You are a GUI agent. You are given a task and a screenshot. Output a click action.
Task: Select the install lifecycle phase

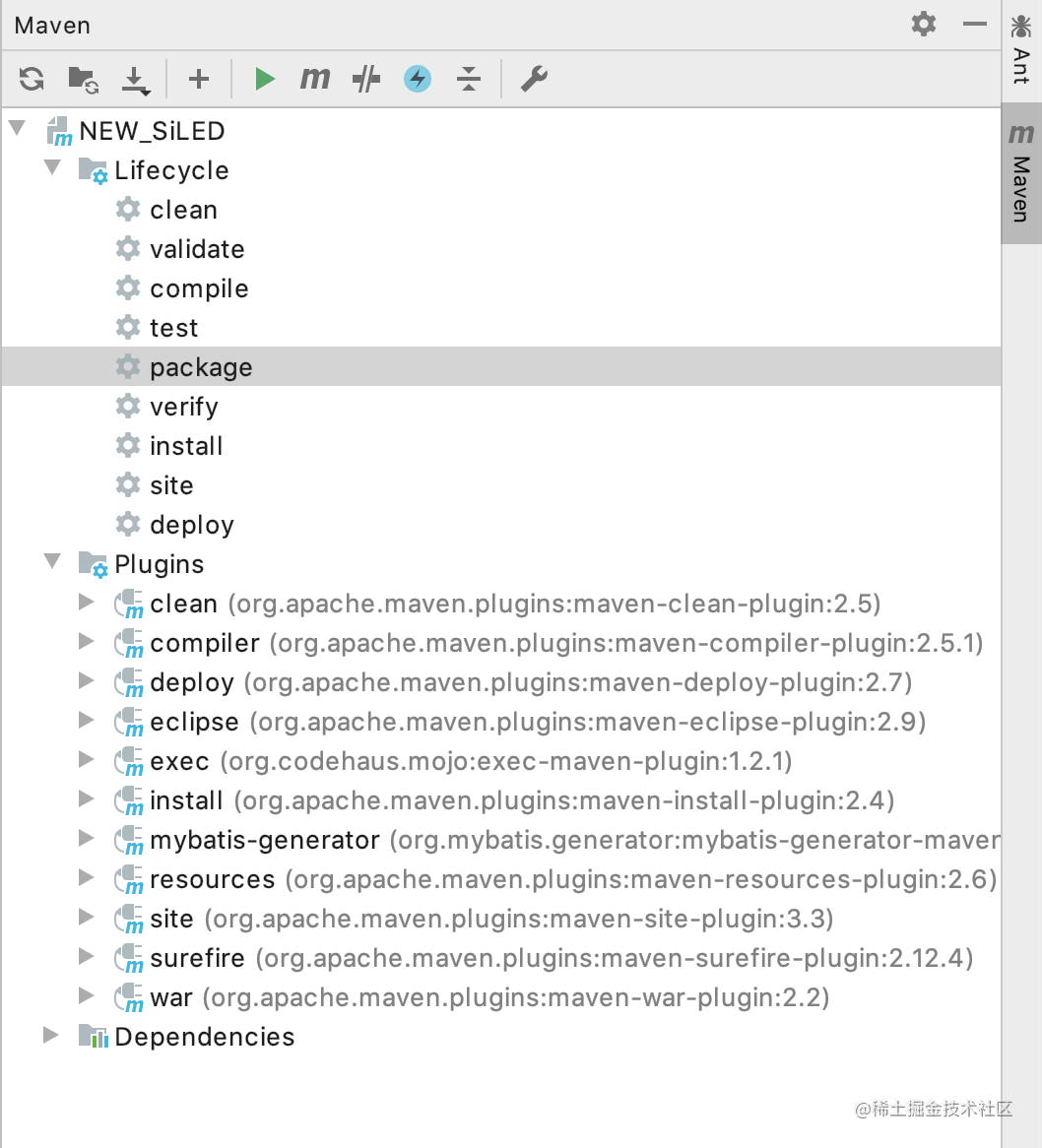click(186, 446)
